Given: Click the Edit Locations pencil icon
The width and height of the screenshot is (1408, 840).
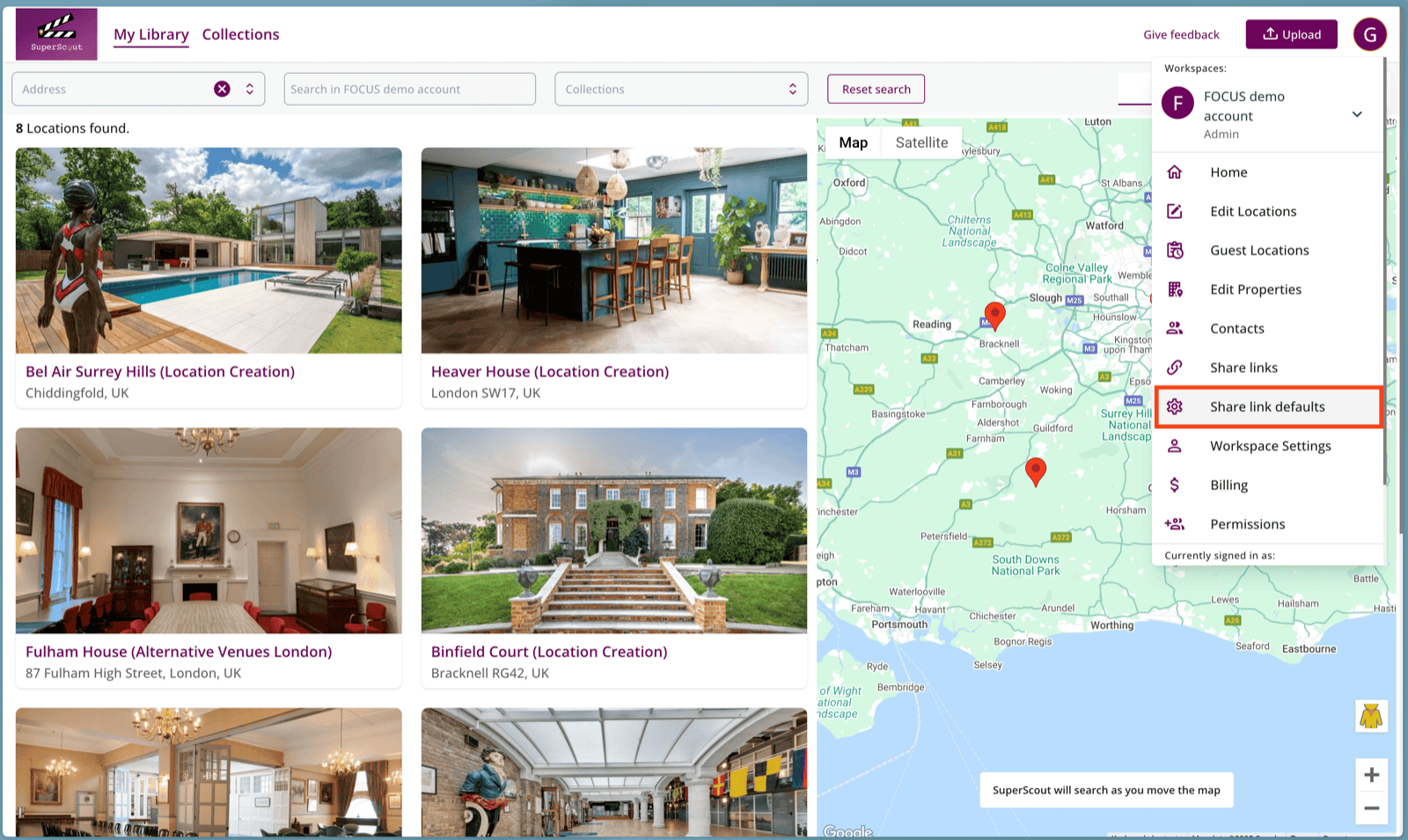Looking at the screenshot, I should click(1175, 211).
